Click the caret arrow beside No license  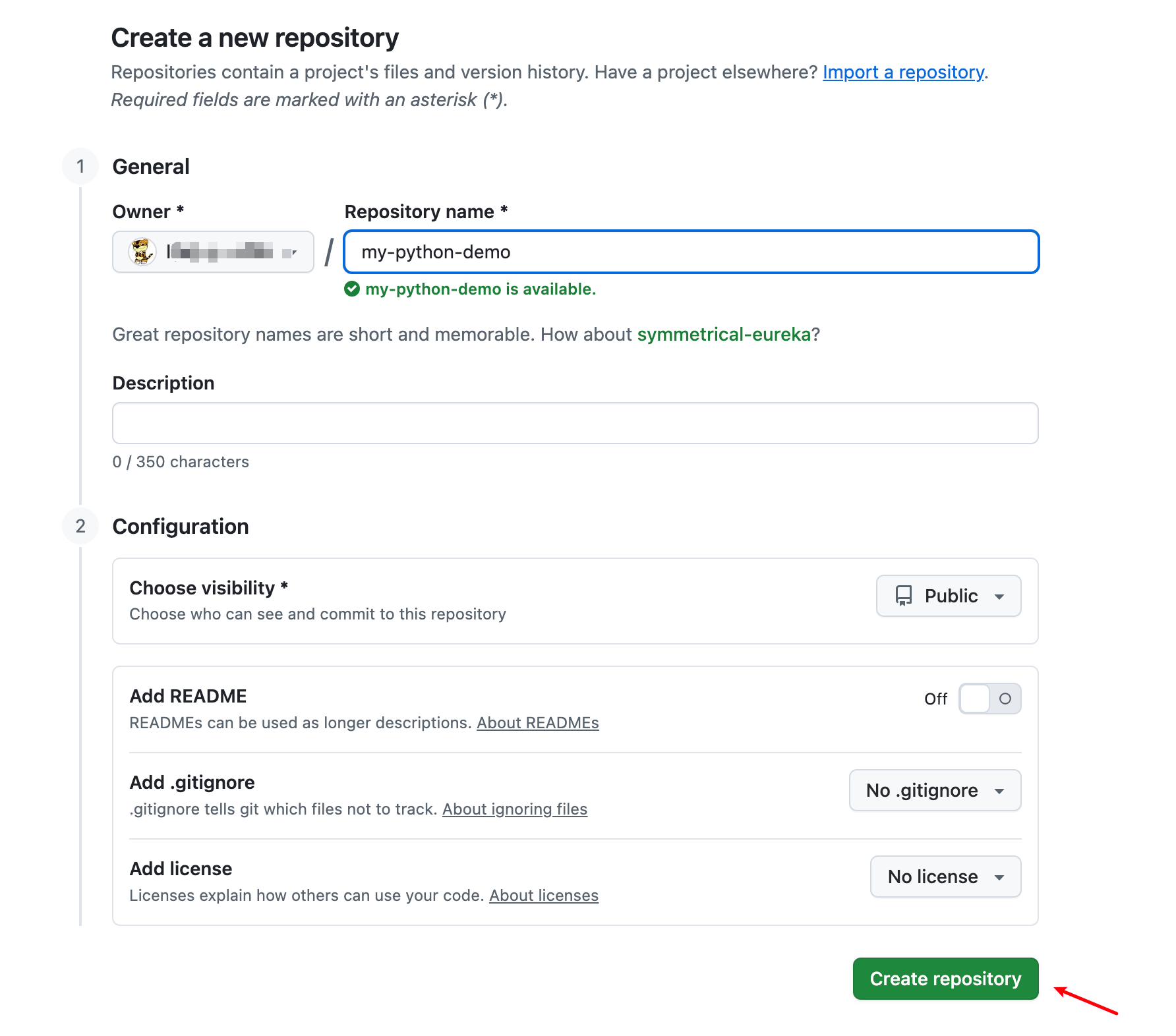point(999,877)
